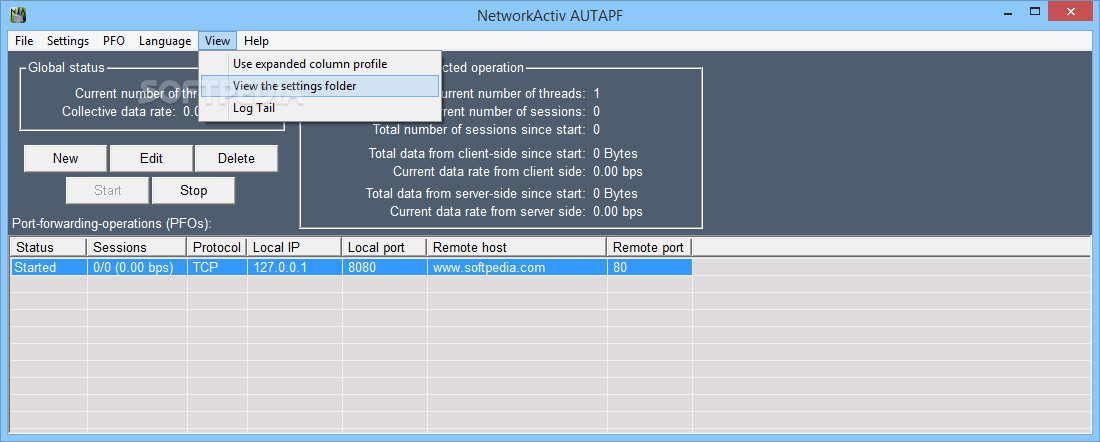This screenshot has height=442, width=1100.
Task: Maximize the NetworkActiv AUTAPF window
Action: coord(1035,12)
